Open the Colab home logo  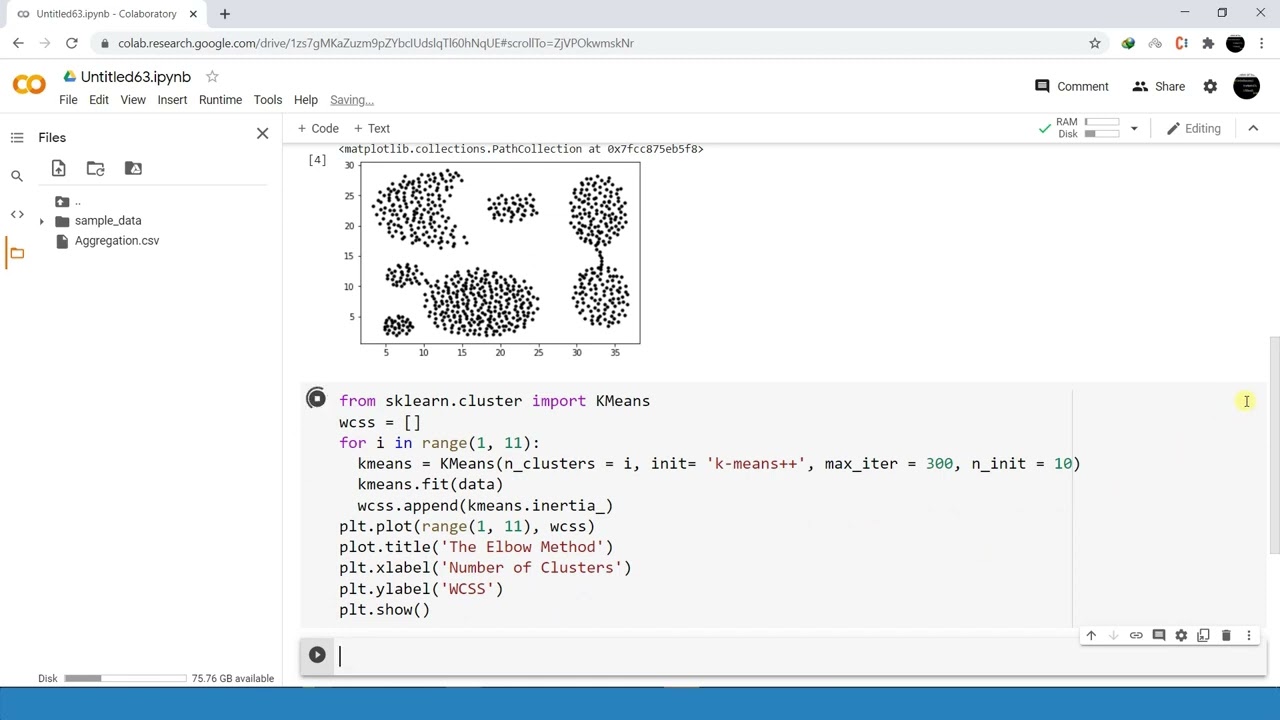(29, 86)
